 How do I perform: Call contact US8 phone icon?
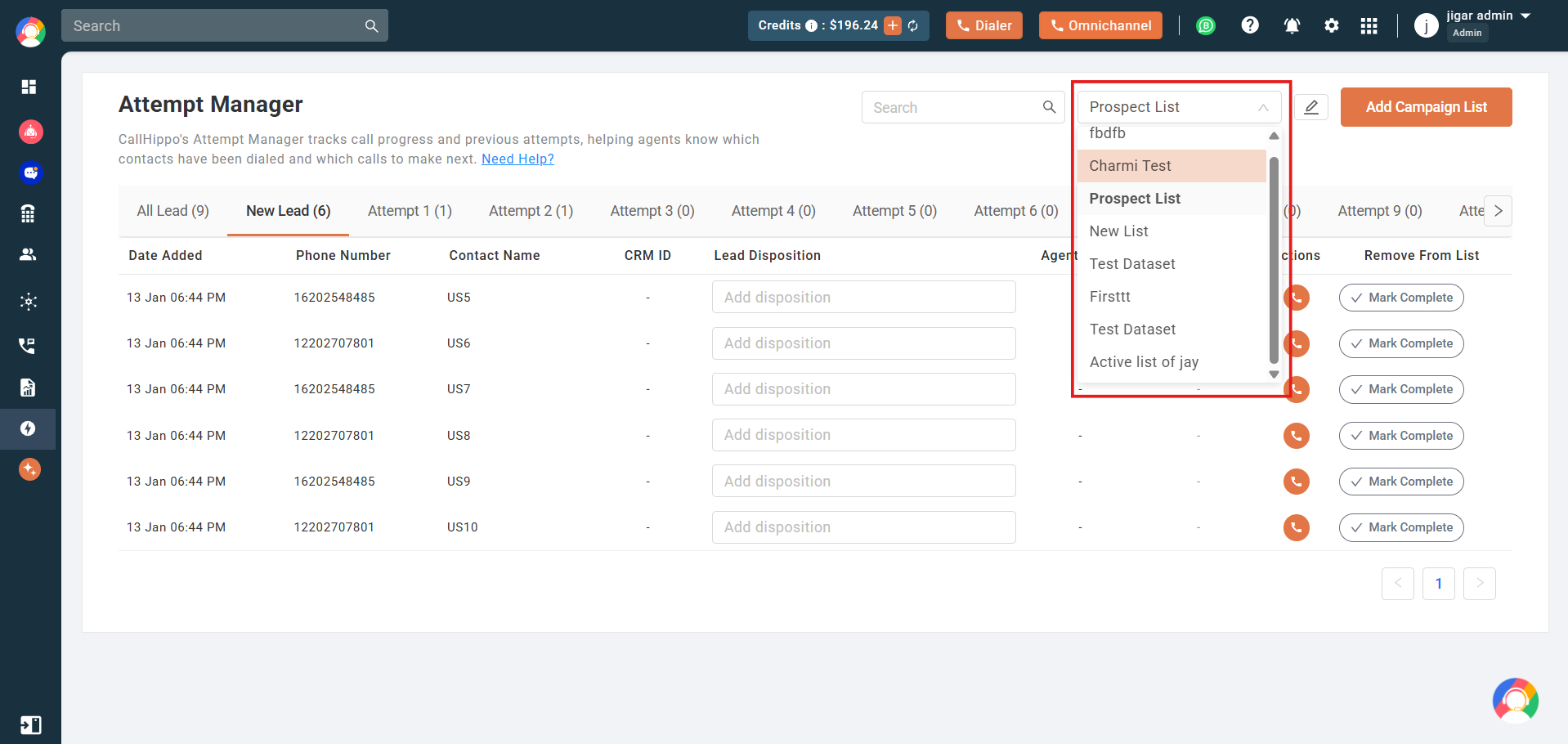pyautogui.click(x=1296, y=436)
